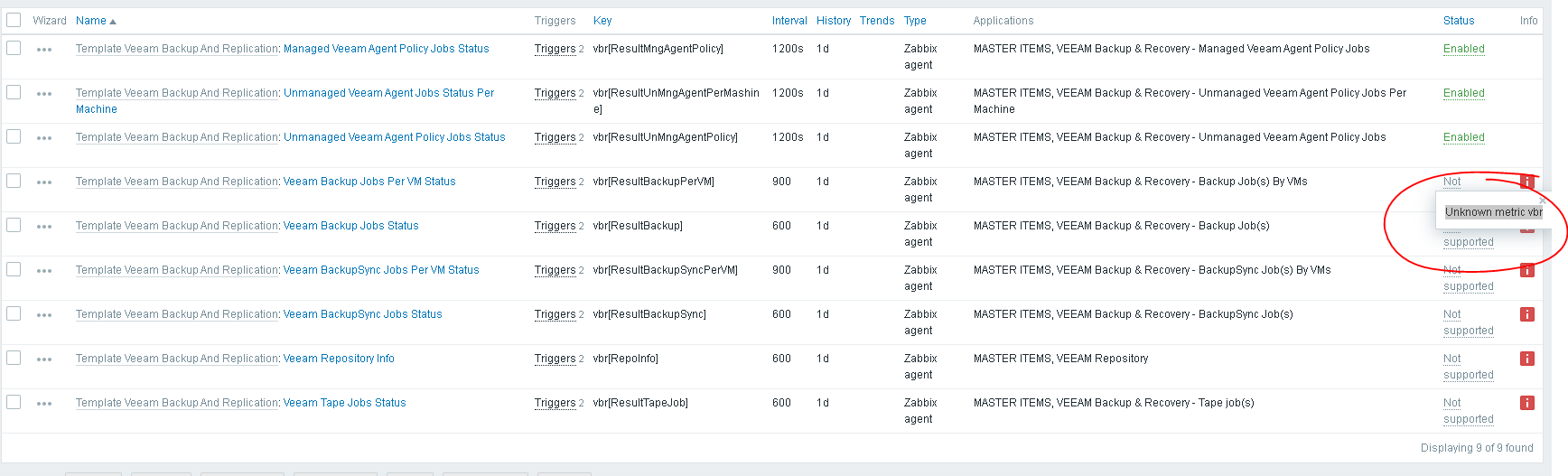1568x476 pixels.
Task: Check the Managed Veeam Agent Policy Jobs Status row
Action: click(14, 48)
